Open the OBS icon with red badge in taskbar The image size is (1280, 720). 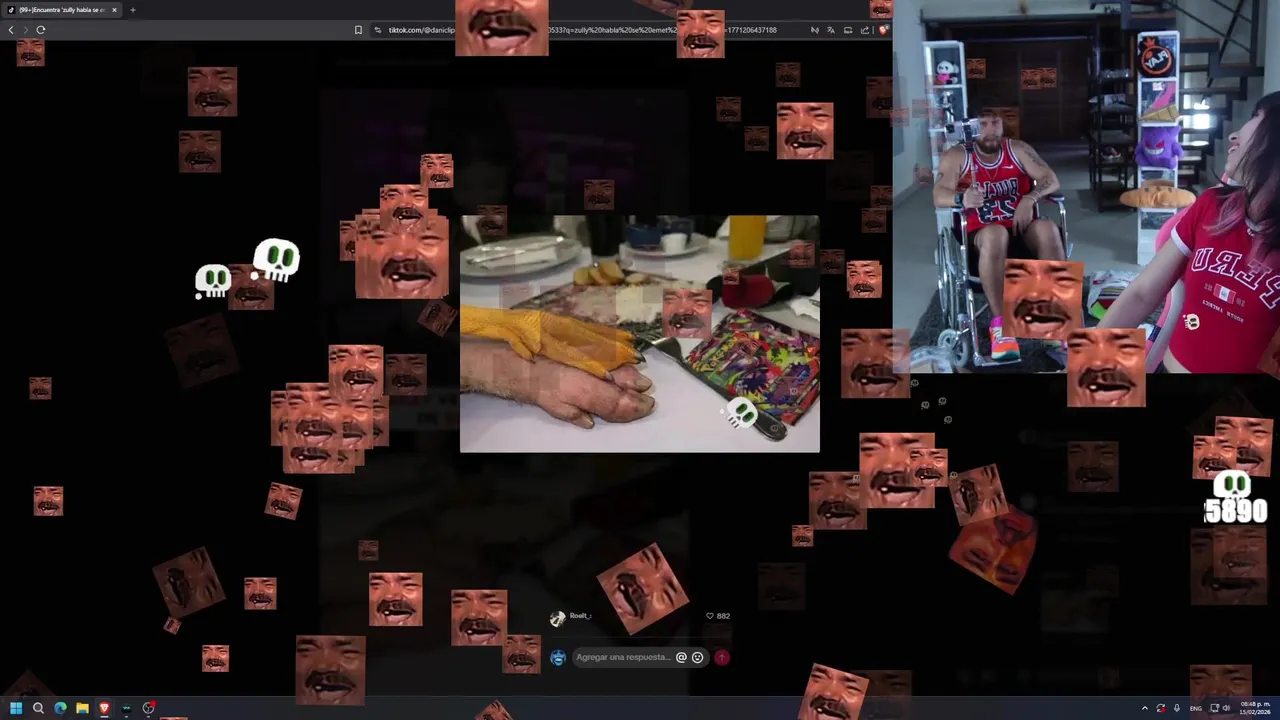[x=148, y=708]
